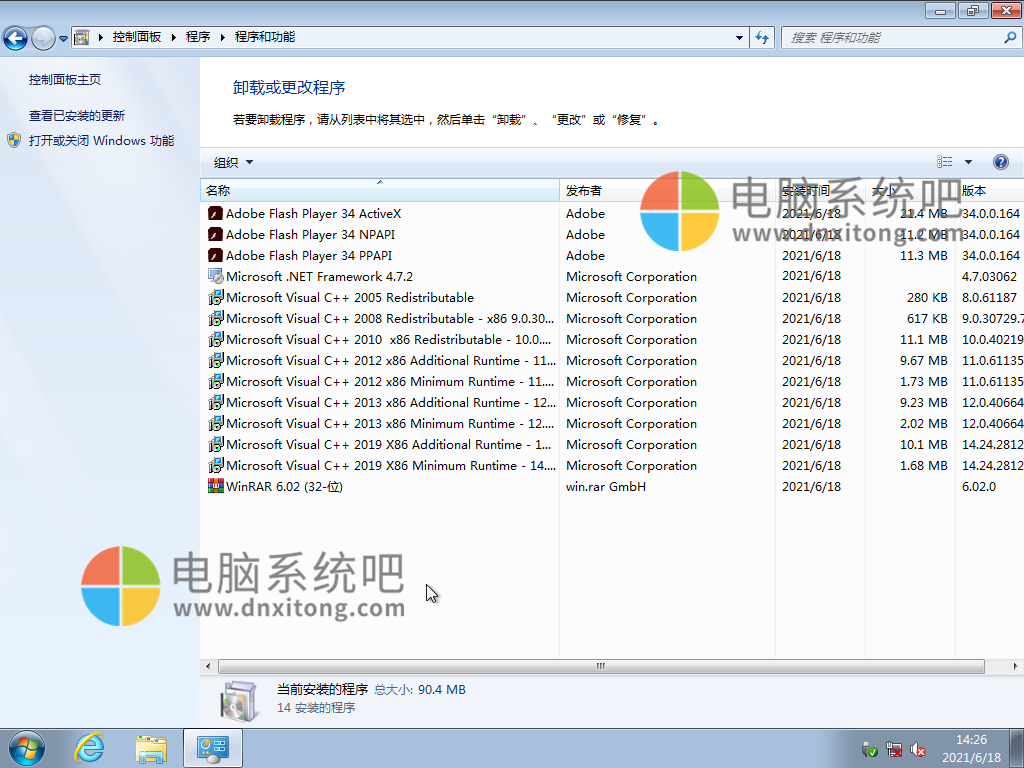Image resolution: width=1024 pixels, height=768 pixels.
Task: Expand the address bar history dropdown
Action: (740, 38)
